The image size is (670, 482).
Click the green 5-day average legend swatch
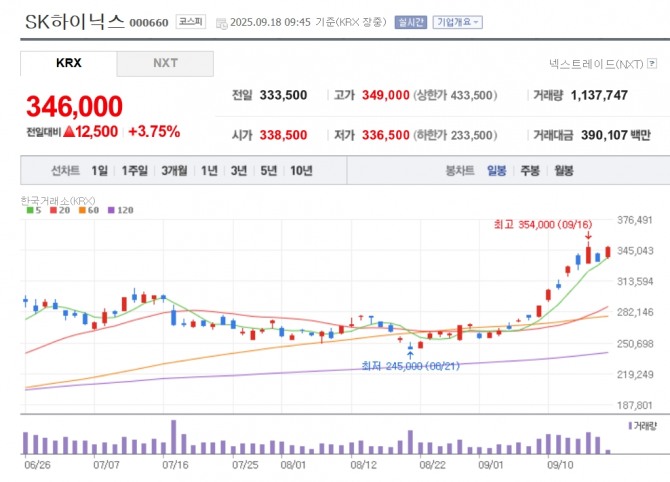[30, 210]
